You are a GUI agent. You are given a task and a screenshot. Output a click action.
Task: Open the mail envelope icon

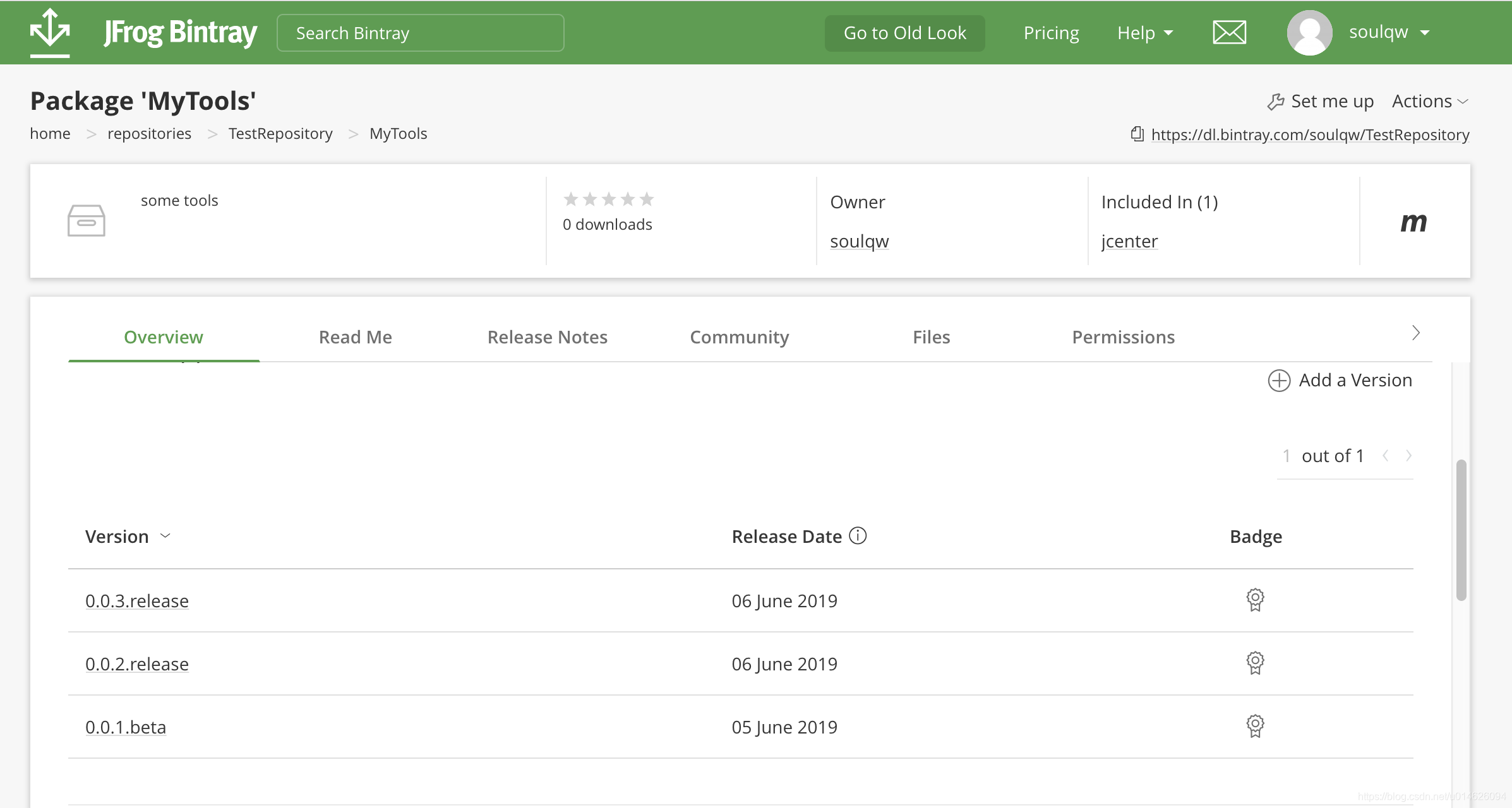tap(1229, 32)
